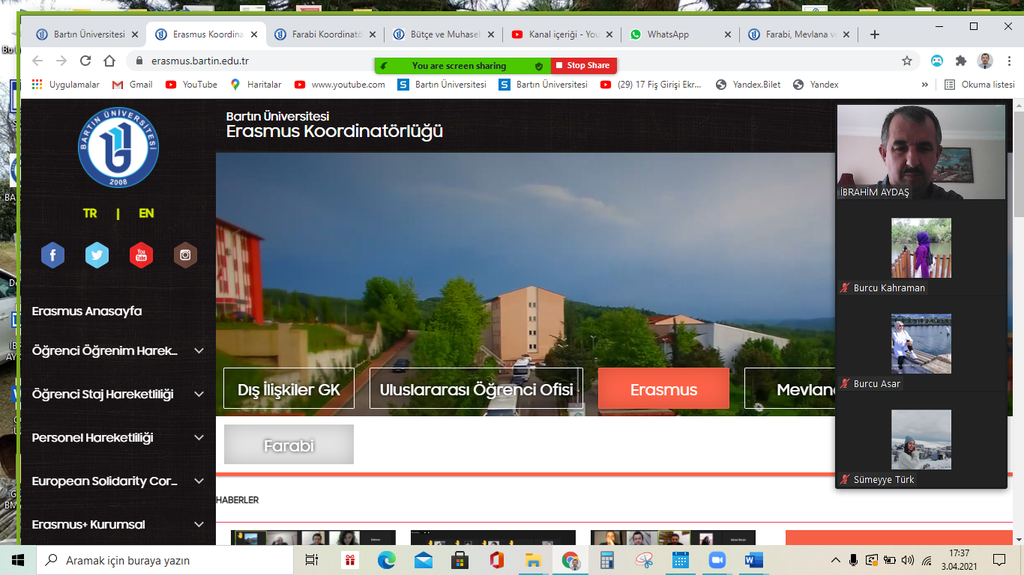Click the browser forward arrow

[x=61, y=61]
